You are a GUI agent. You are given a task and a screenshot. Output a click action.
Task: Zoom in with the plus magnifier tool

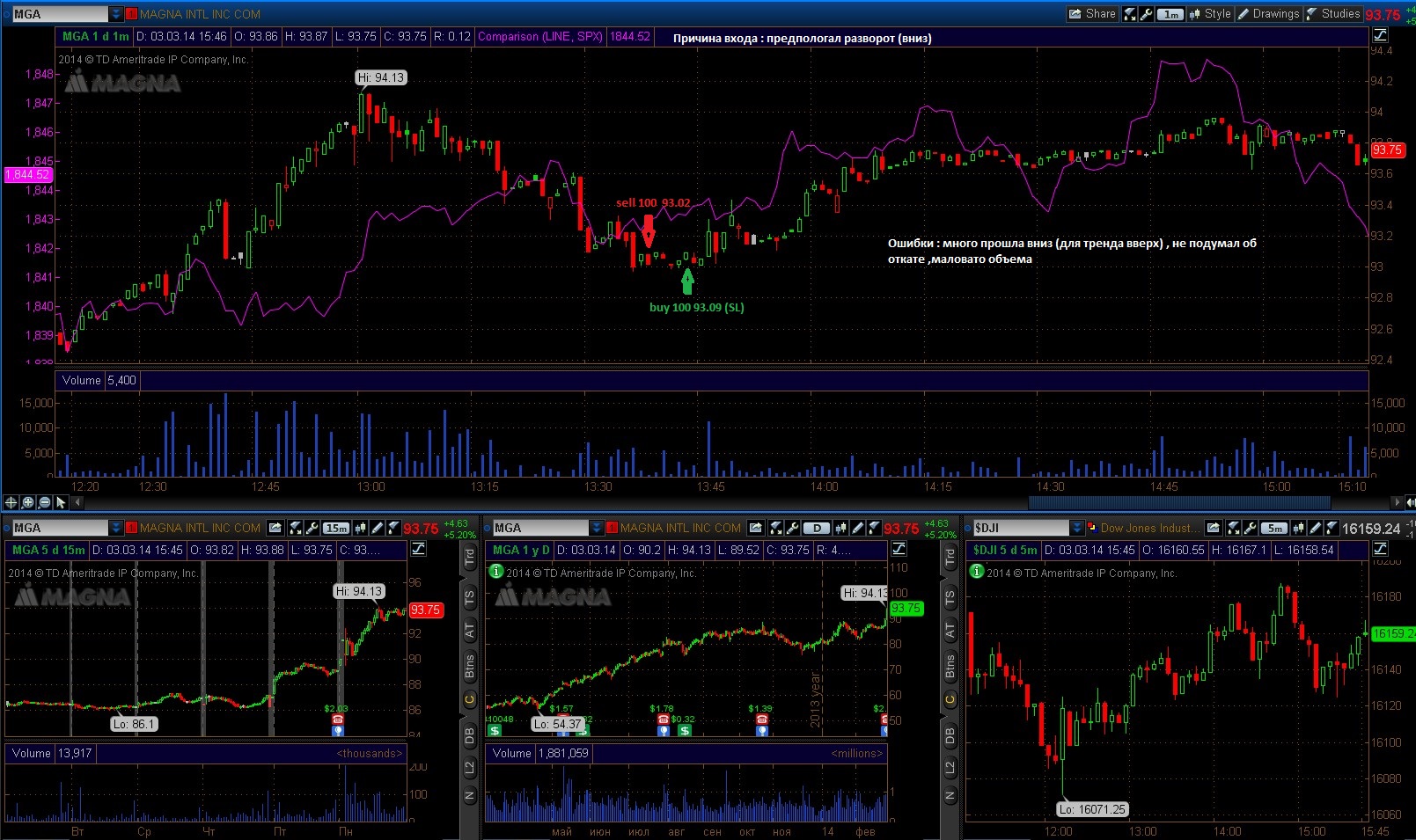27,502
